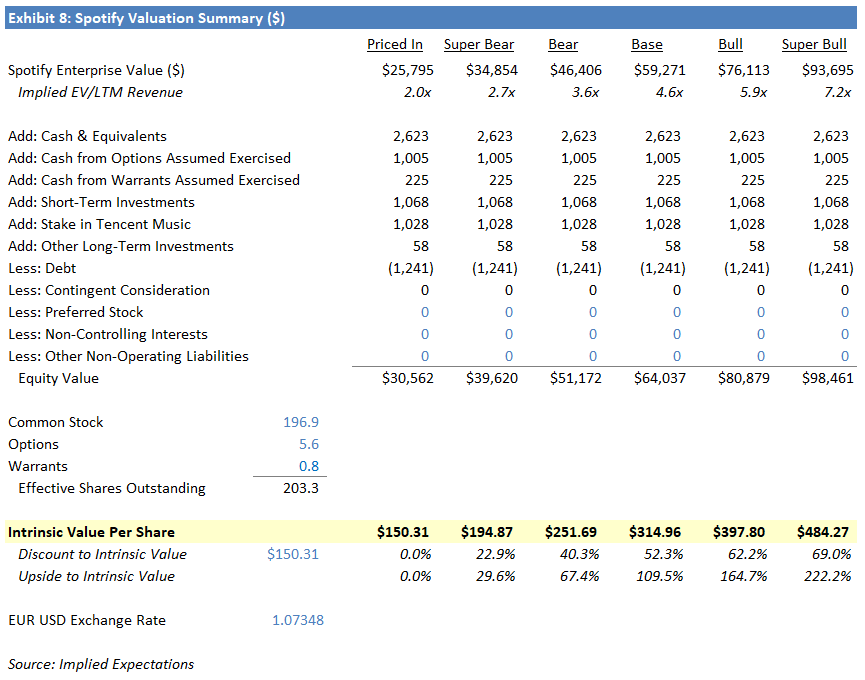Viewport: 865px width, 680px height.
Task: Click the Spotify Enterprise Value ($) row label
Action: click(96, 71)
